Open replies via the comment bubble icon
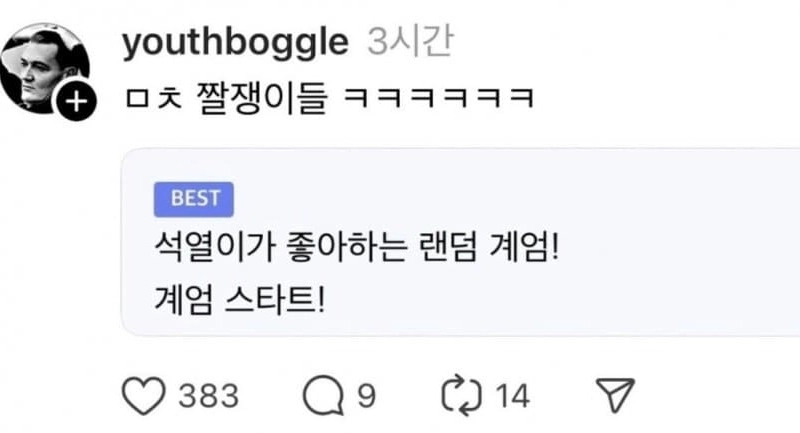Image resolution: width=800 pixels, height=433 pixels. tap(323, 395)
